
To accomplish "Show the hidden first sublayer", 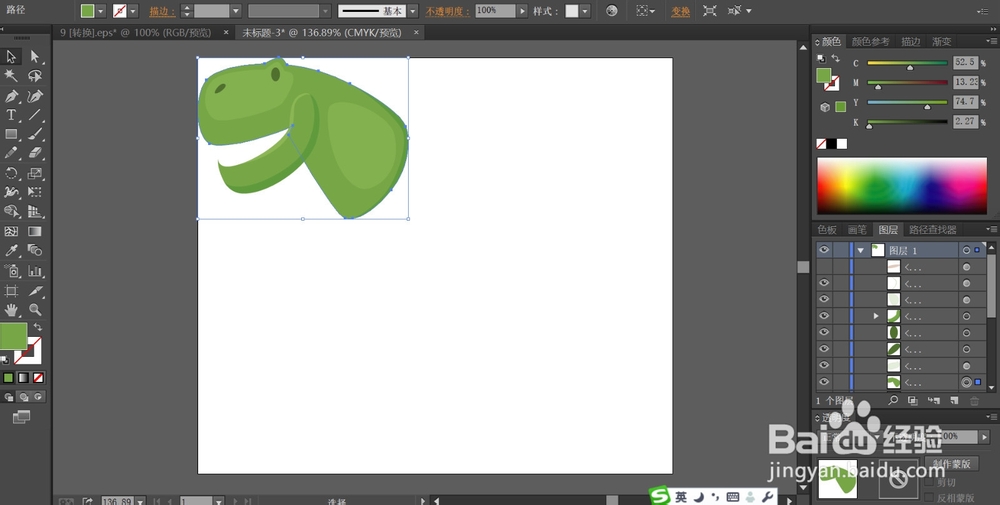I will pyautogui.click(x=824, y=267).
